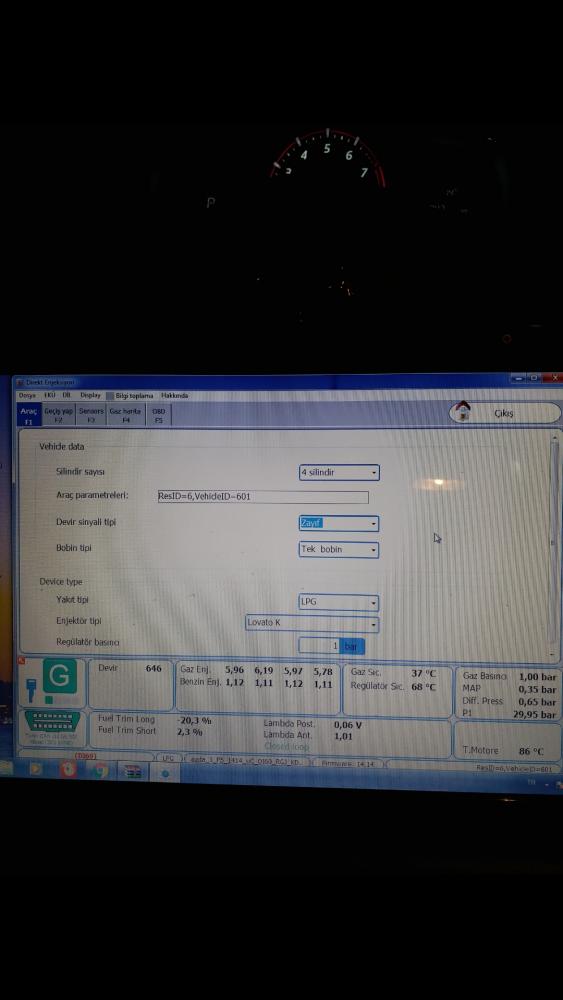563x1000 pixels.
Task: Open Chrome from the taskbar
Action: click(x=101, y=770)
